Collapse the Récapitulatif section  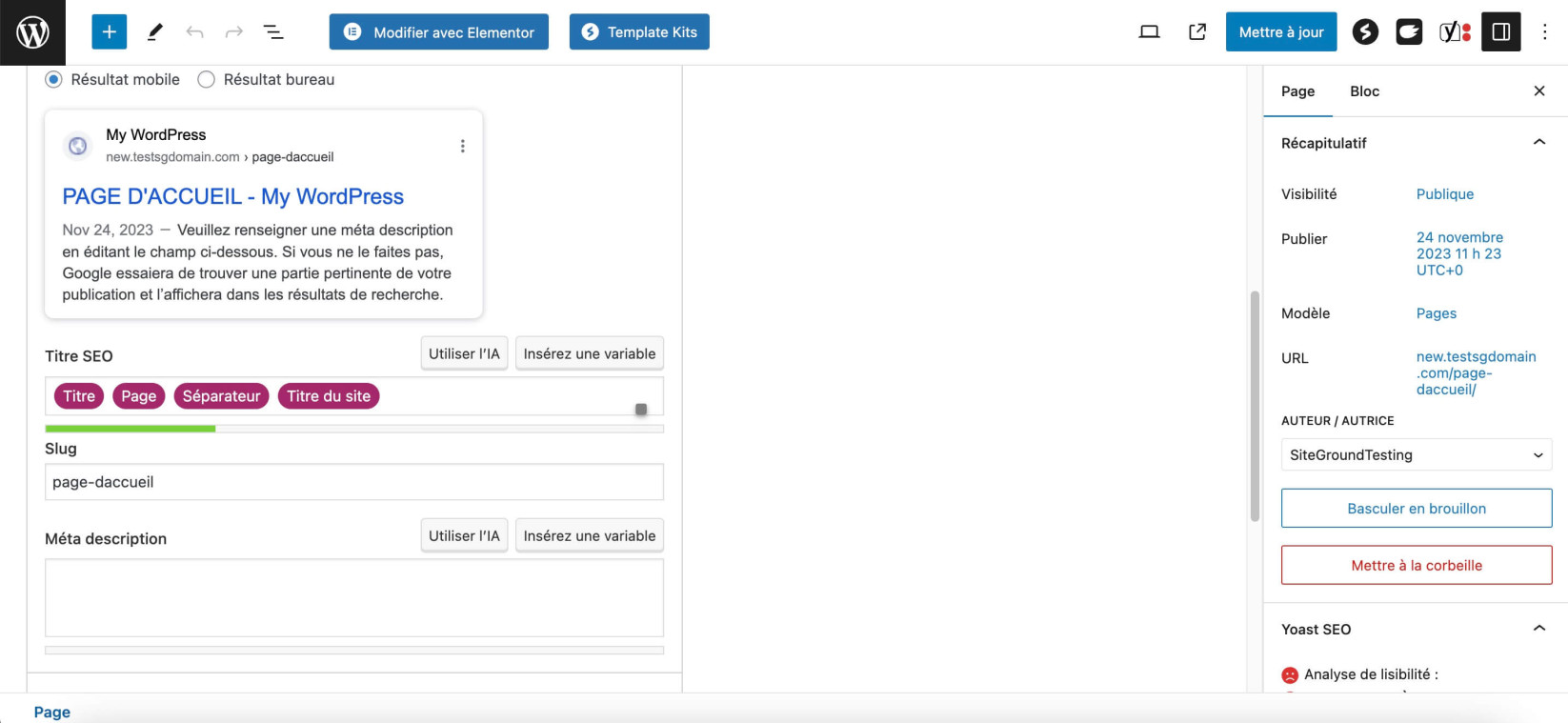tap(1538, 143)
